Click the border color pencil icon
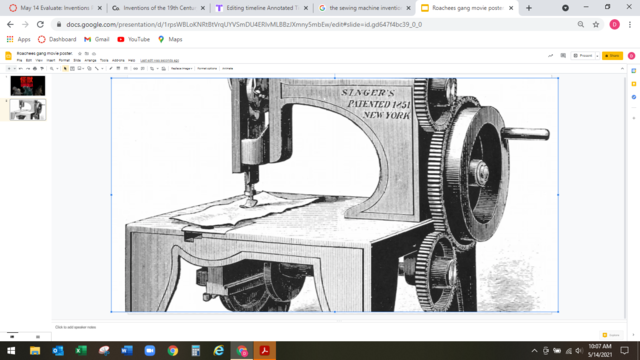Screen dimensions: 640x360 click(111, 69)
